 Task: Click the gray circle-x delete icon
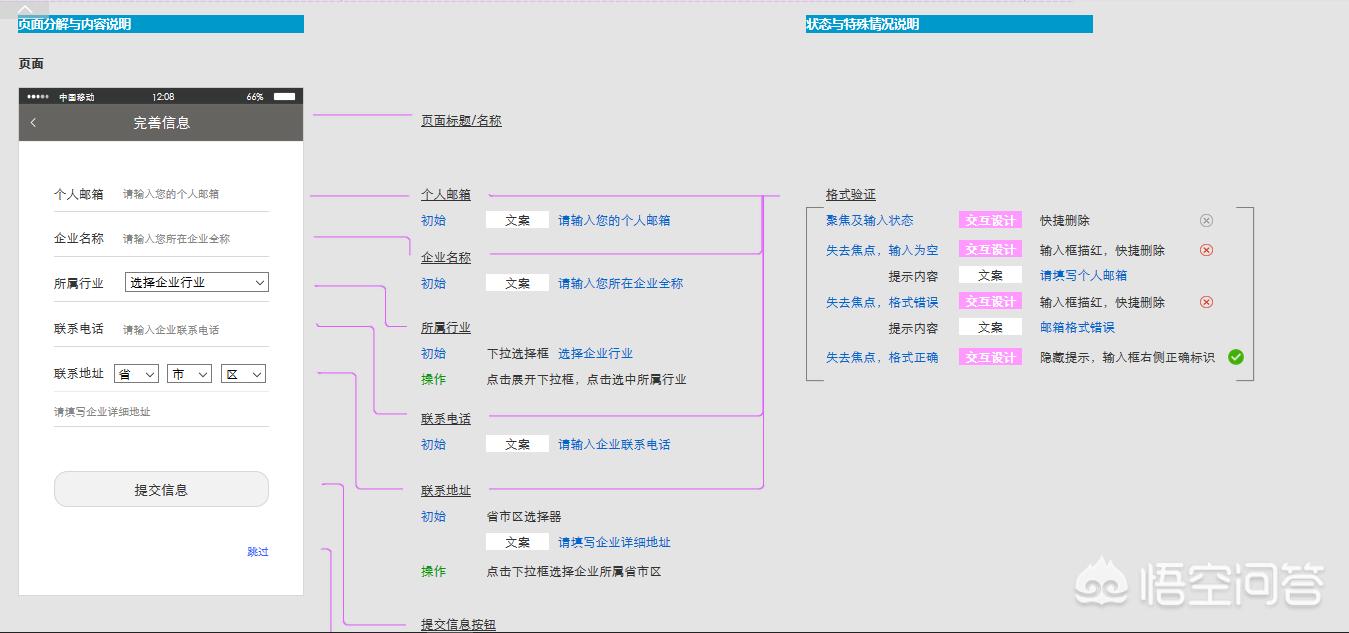[1206, 221]
